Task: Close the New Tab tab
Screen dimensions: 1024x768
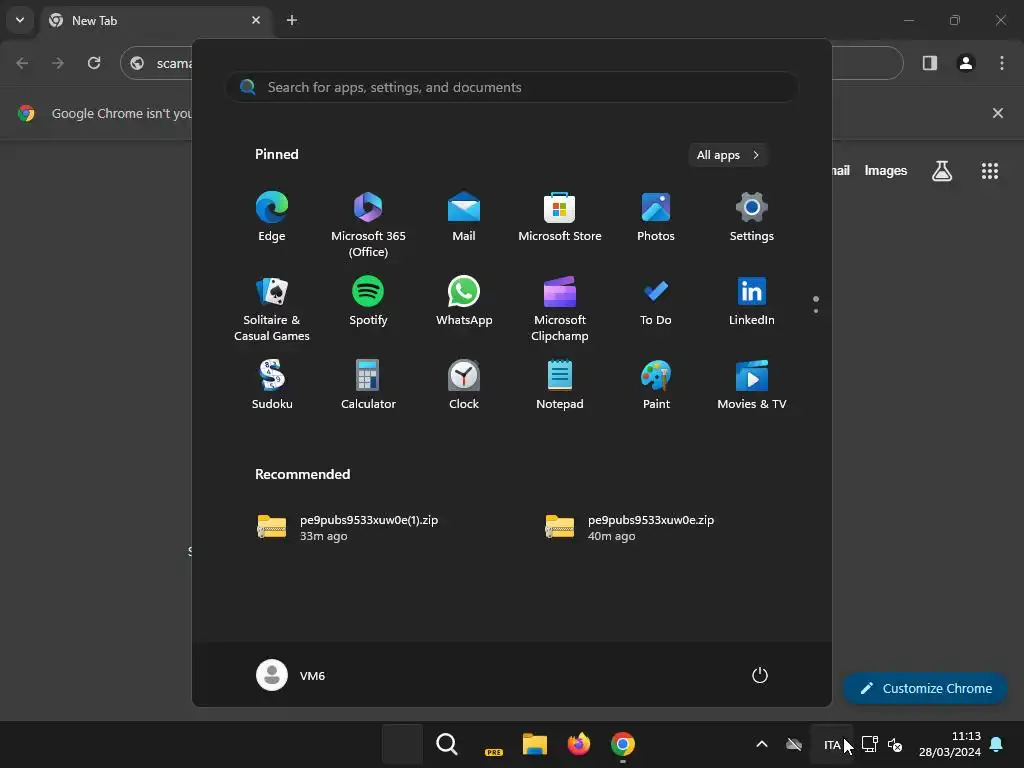Action: click(256, 20)
